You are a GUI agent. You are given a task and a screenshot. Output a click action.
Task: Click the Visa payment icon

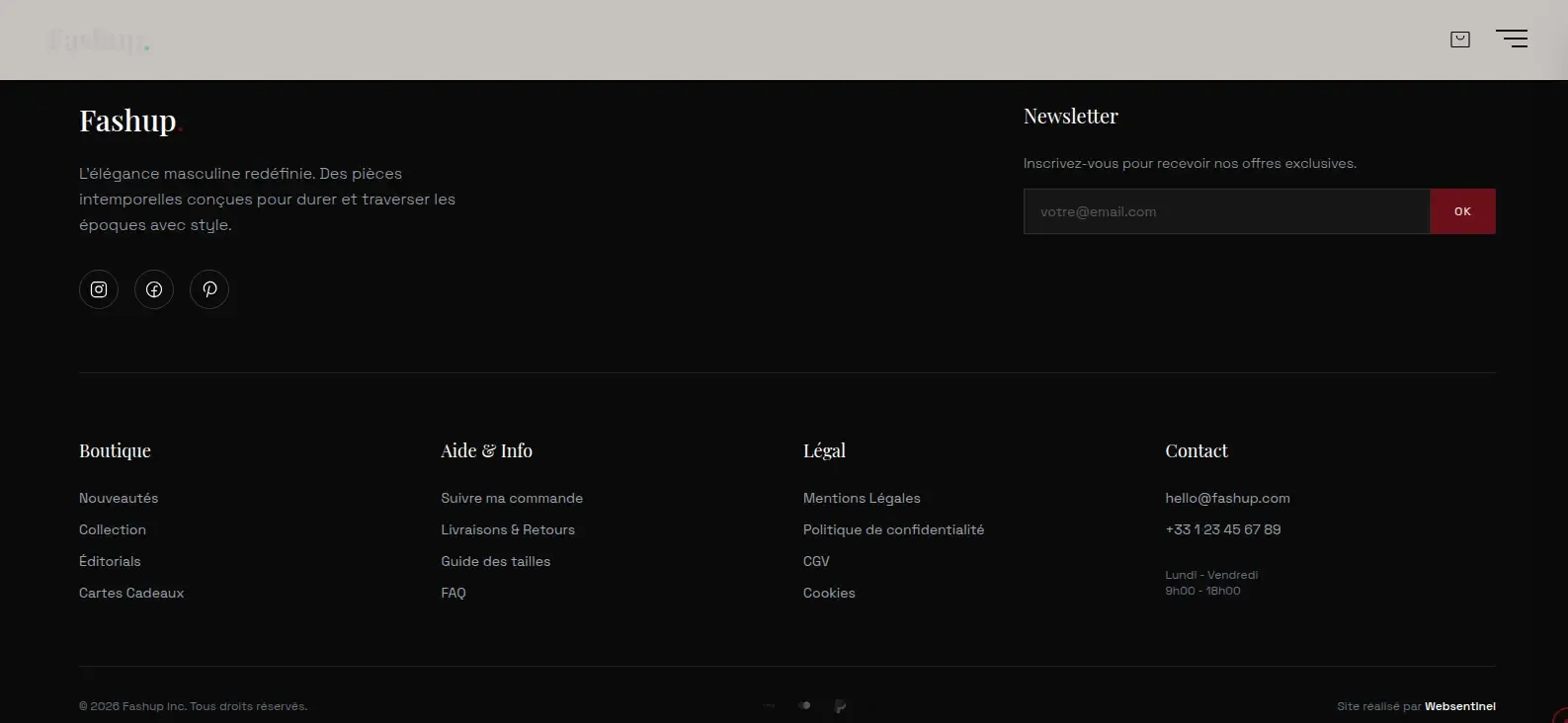tap(770, 706)
